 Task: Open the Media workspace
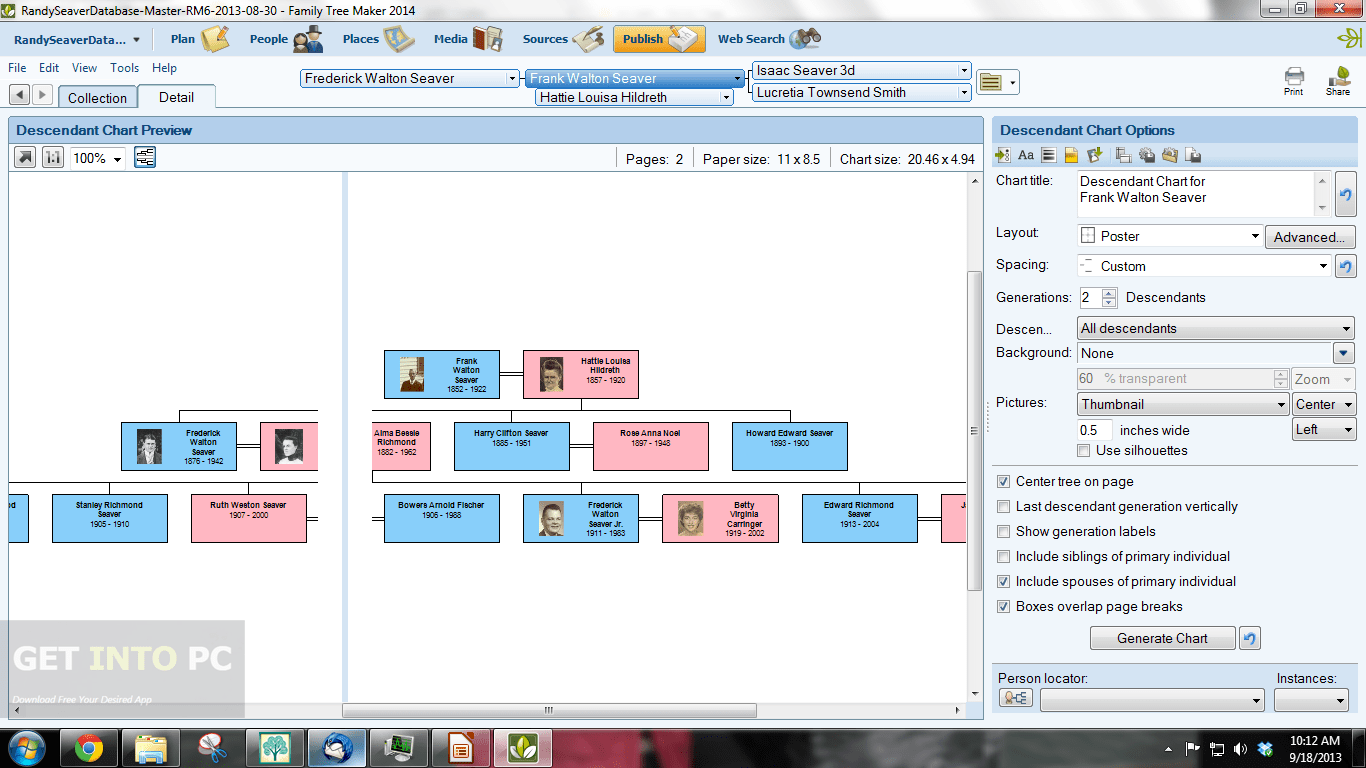pos(468,39)
